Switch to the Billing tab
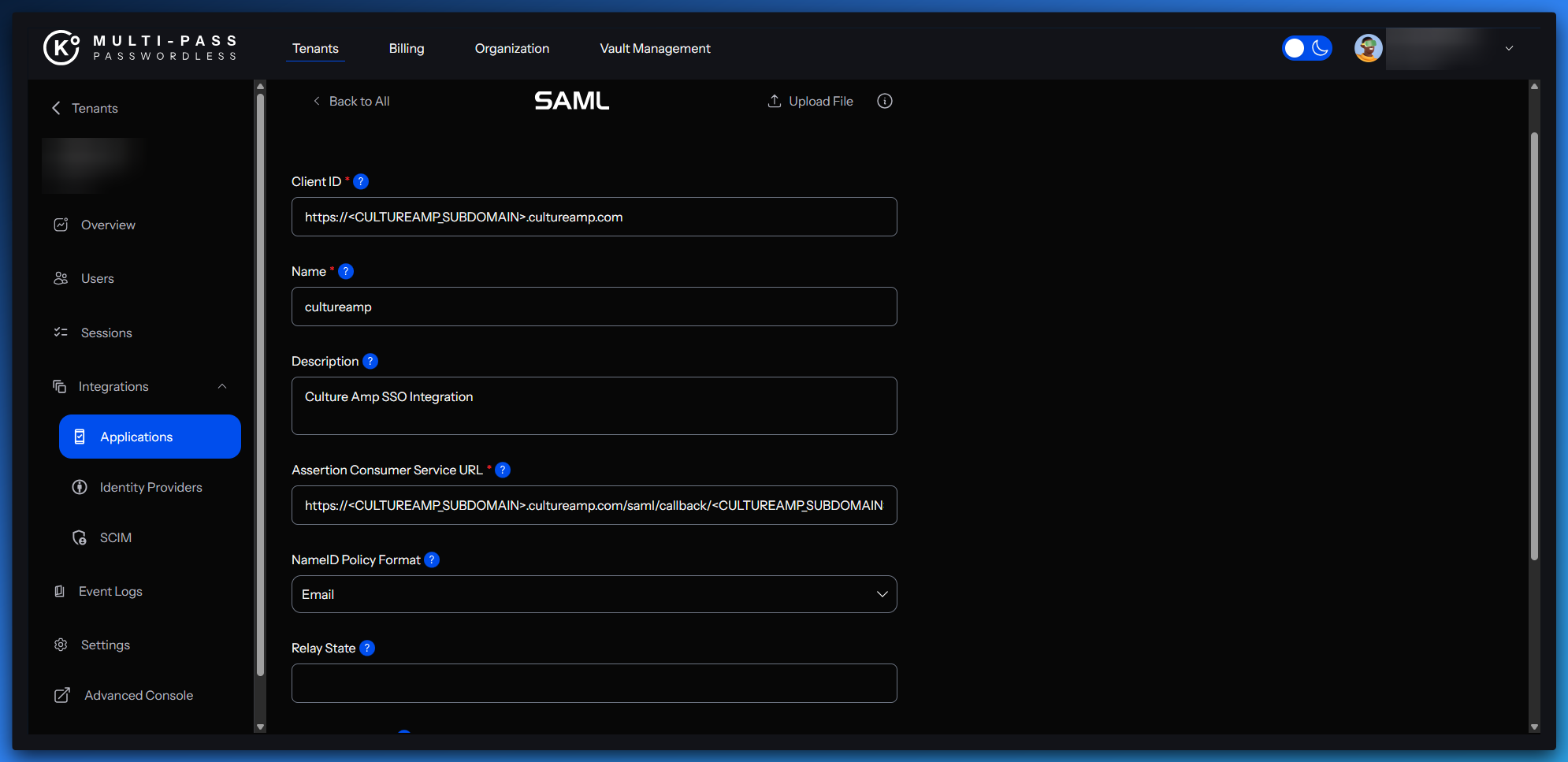 coord(407,48)
